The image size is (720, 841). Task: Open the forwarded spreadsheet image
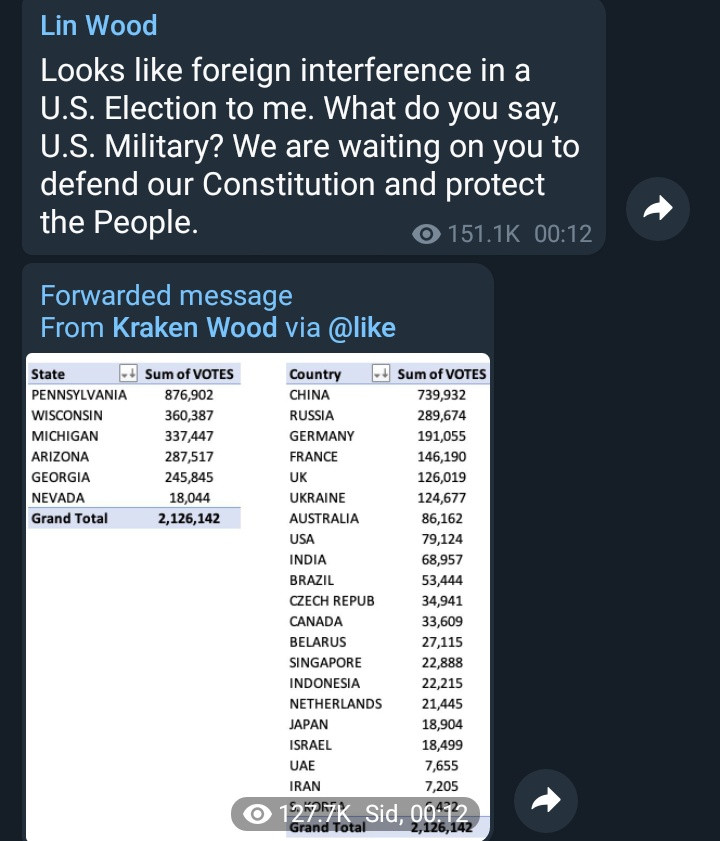pyautogui.click(x=258, y=596)
